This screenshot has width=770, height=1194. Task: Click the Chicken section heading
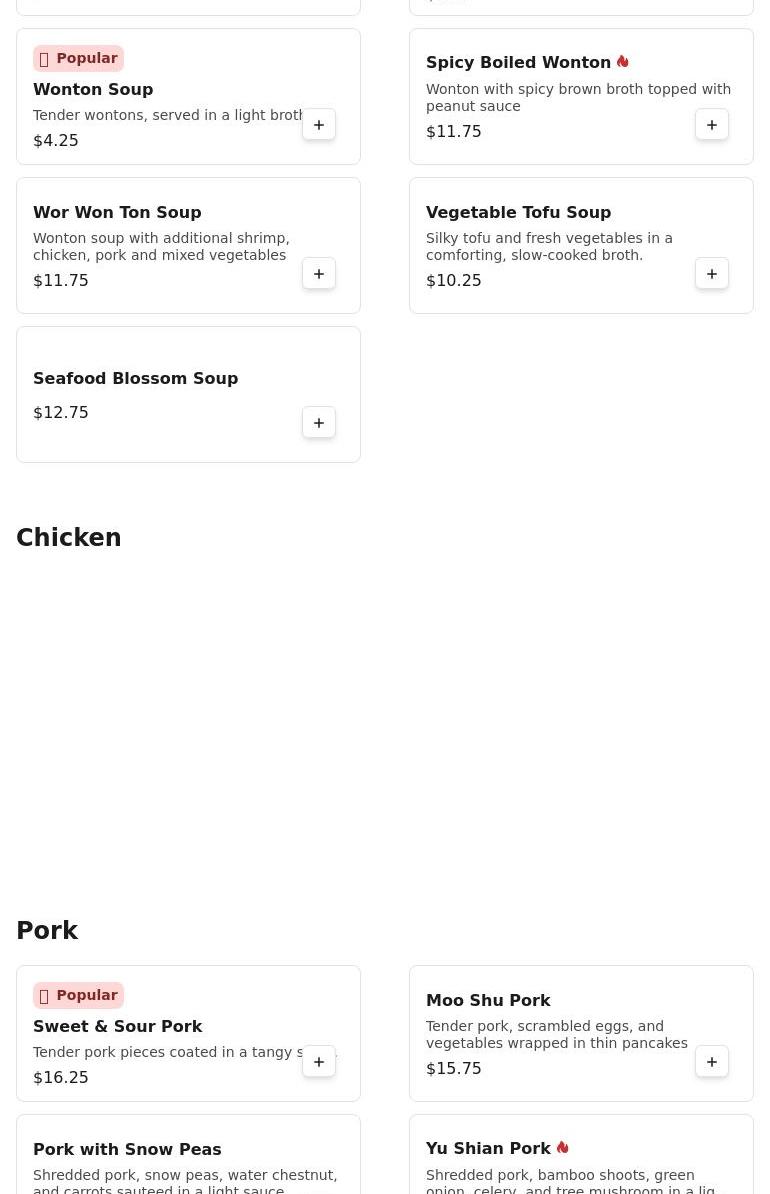click(x=69, y=538)
